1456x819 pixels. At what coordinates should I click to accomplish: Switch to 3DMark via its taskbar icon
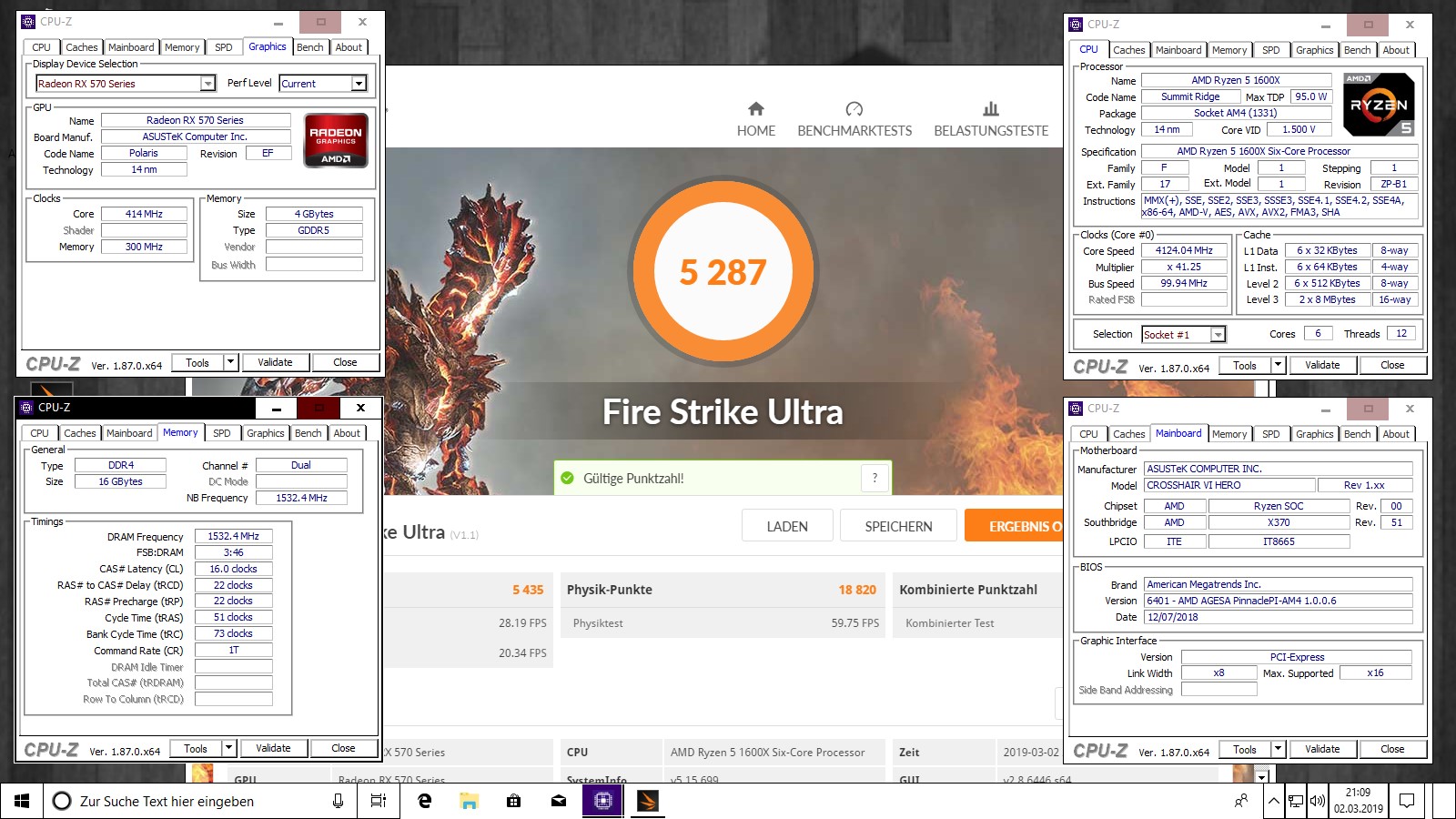tap(647, 801)
